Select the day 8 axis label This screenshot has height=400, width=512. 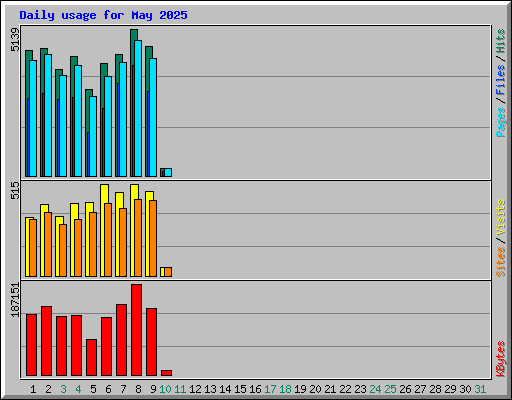tap(138, 389)
